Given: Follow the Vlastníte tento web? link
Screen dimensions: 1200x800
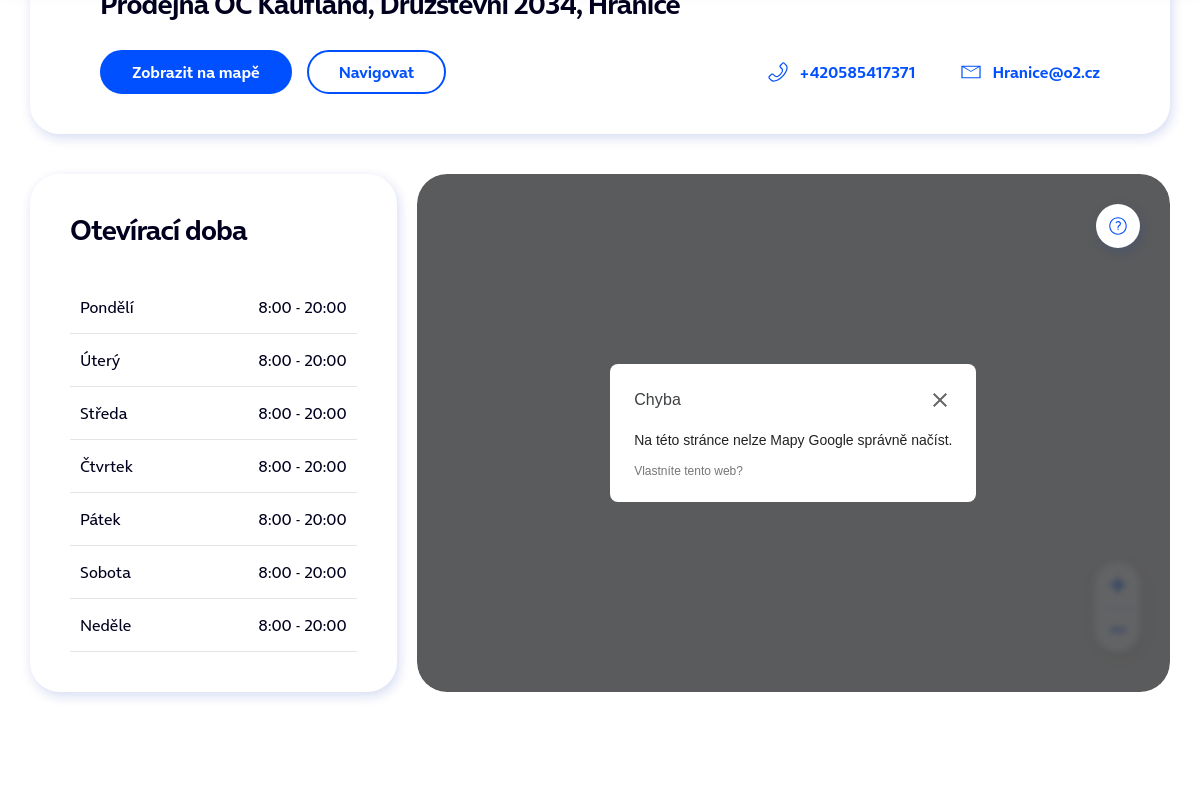Looking at the screenshot, I should pyautogui.click(x=688, y=471).
